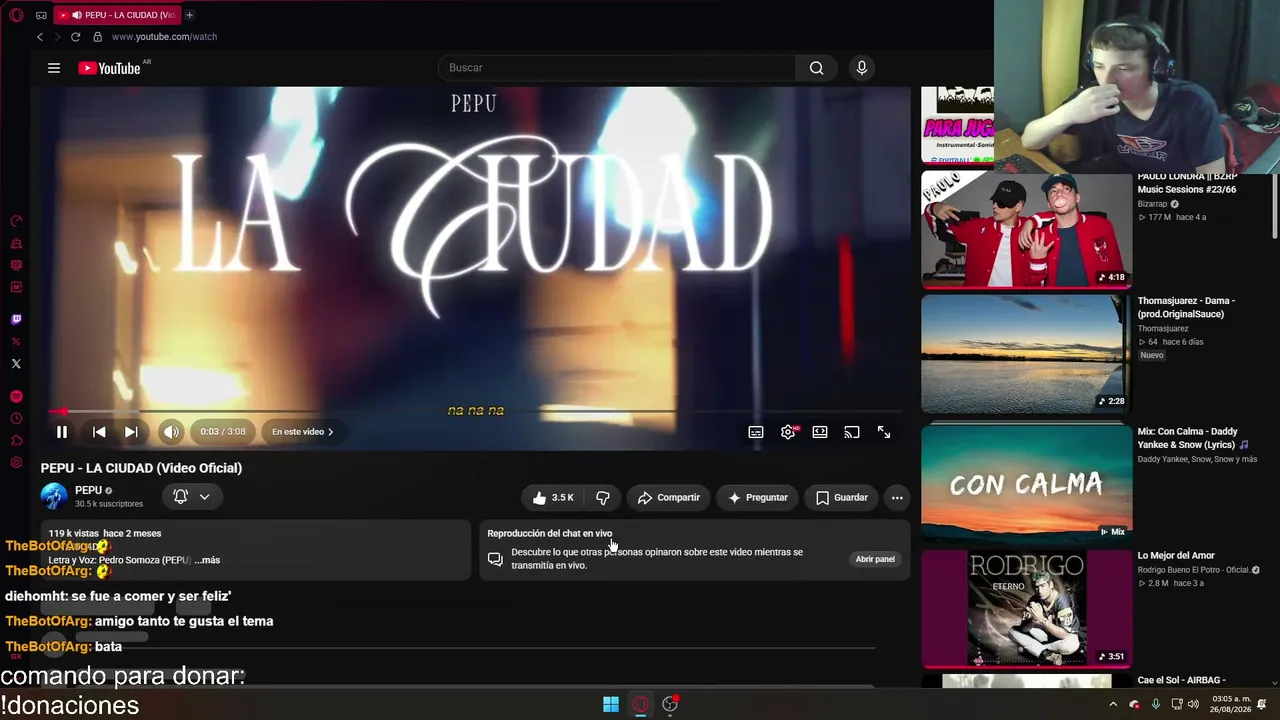Open the Windows Start menu
The width and height of the screenshot is (1280, 720).
[611, 704]
